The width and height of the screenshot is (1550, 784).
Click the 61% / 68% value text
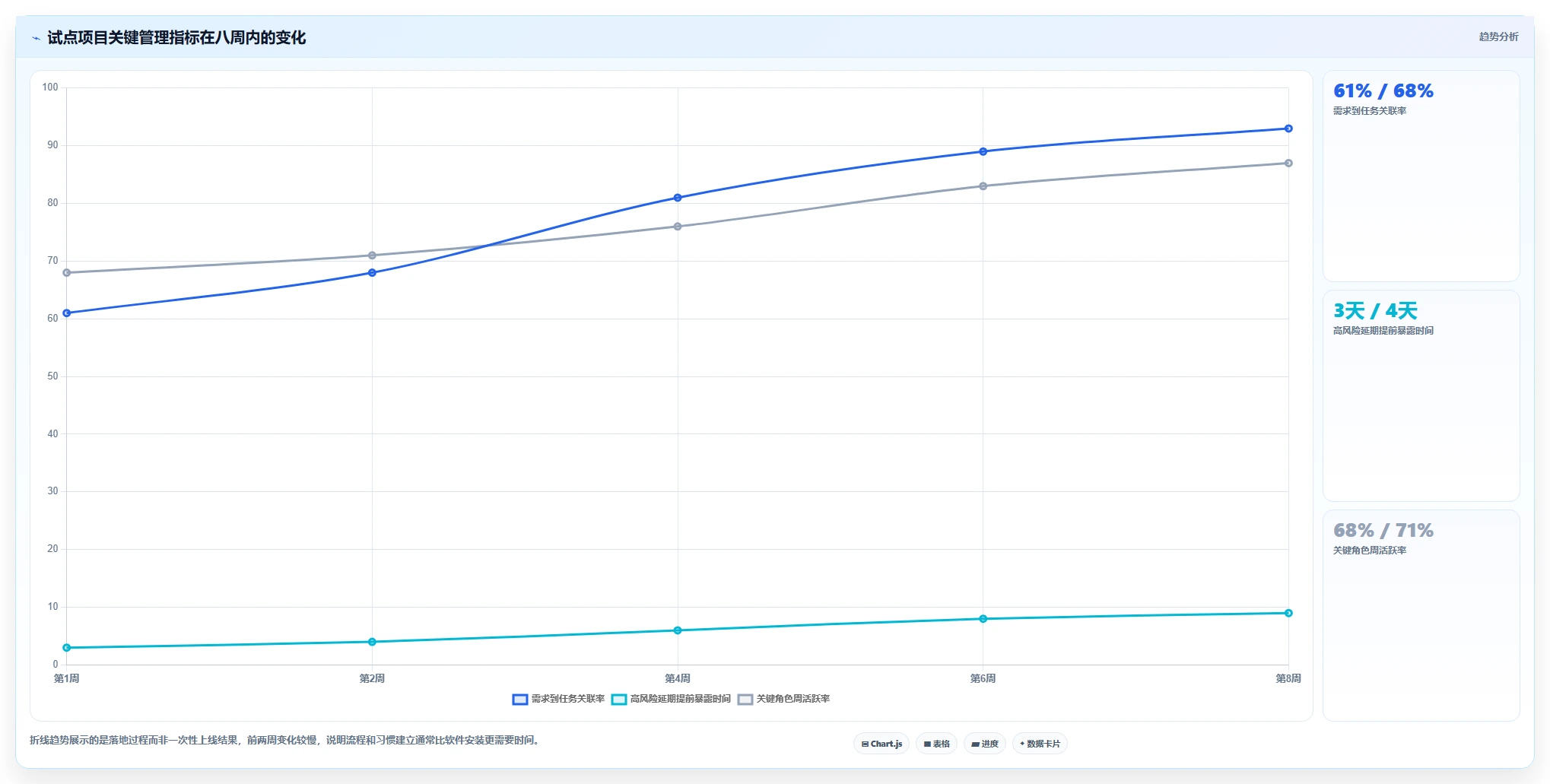(x=1383, y=91)
